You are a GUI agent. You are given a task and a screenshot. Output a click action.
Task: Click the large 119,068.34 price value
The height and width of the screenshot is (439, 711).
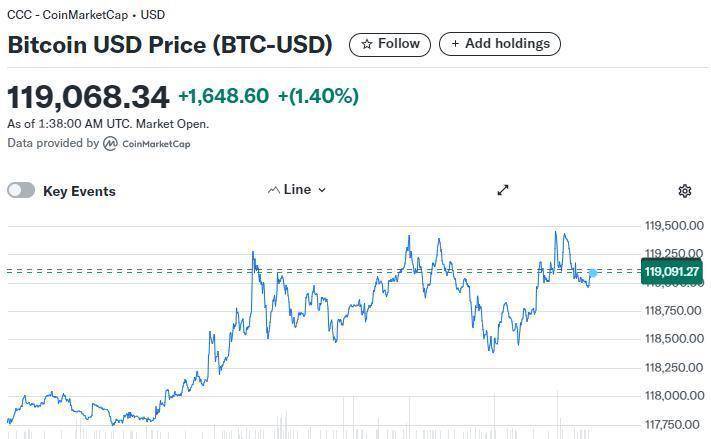click(89, 97)
